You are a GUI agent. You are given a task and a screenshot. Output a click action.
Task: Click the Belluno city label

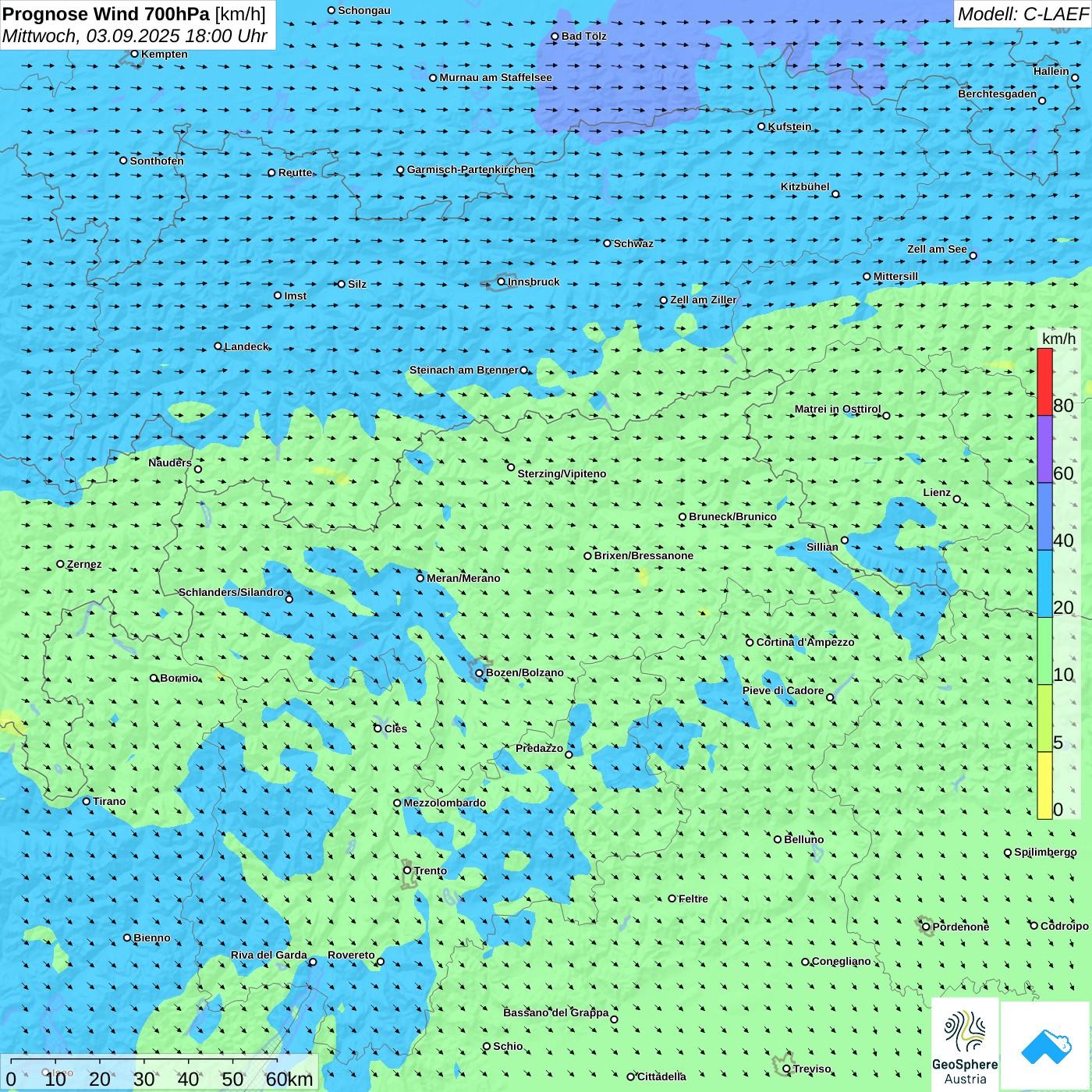pyautogui.click(x=803, y=839)
